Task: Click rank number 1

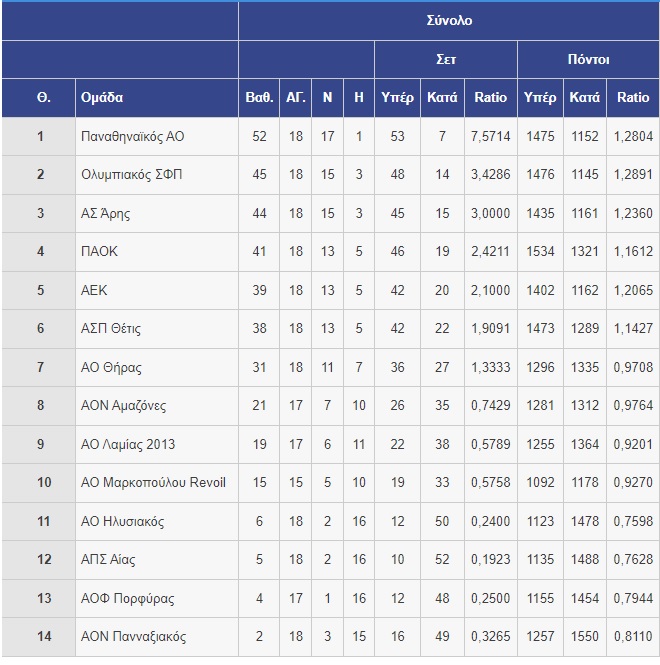Action: (x=40, y=136)
